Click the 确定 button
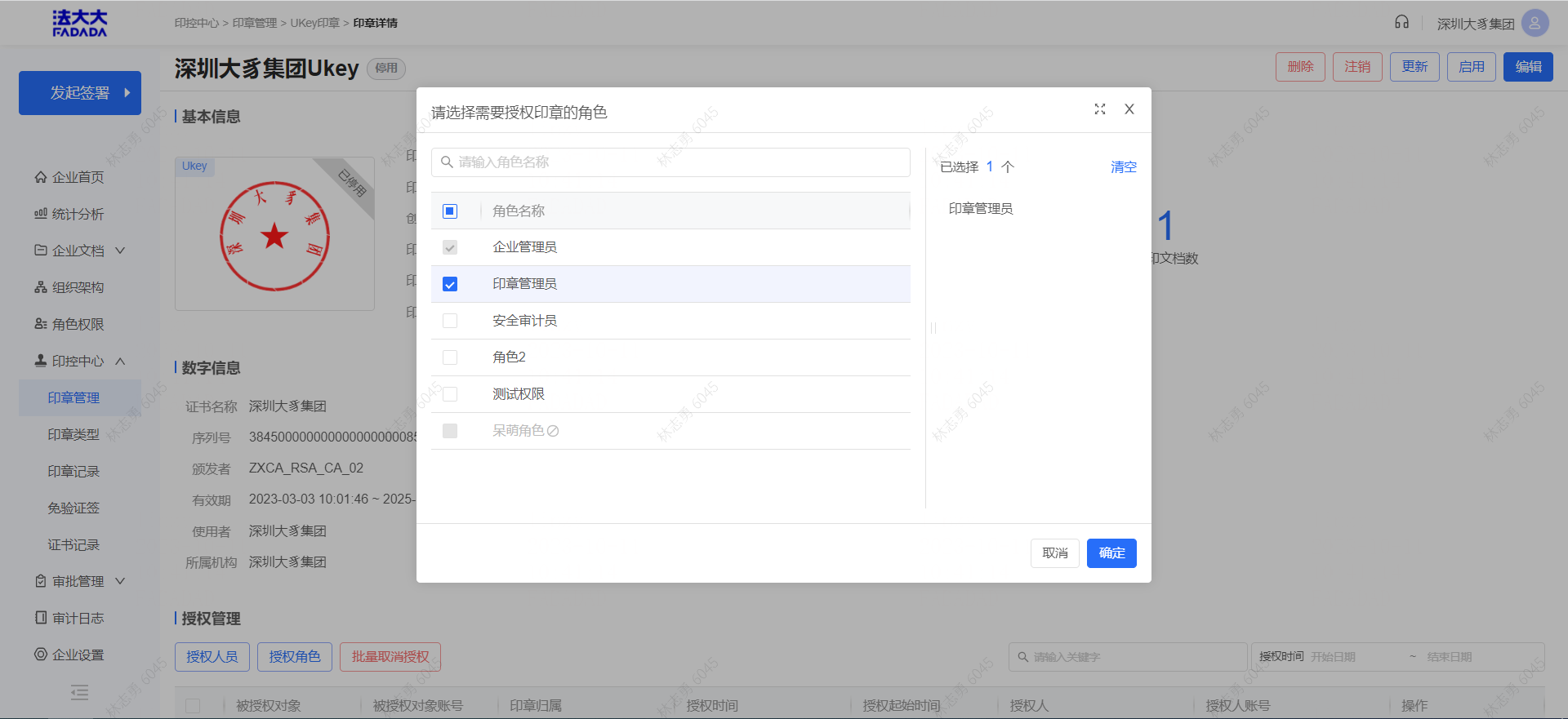 [1111, 553]
